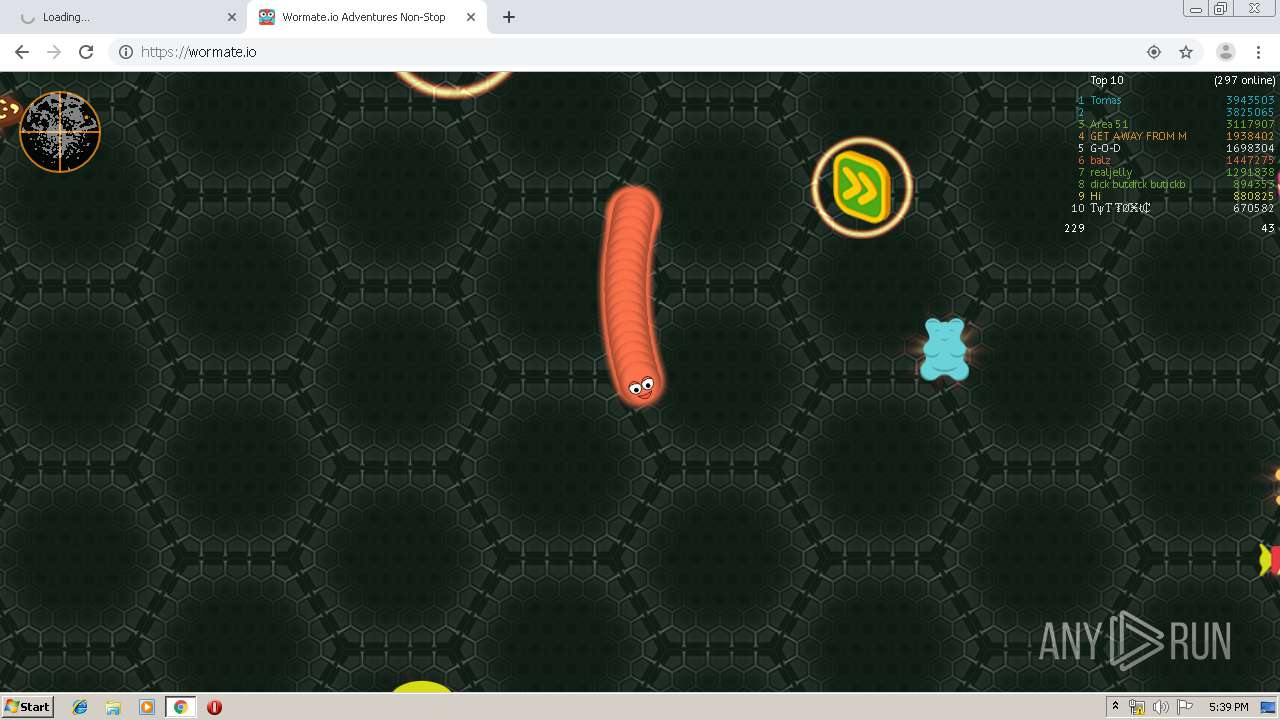Switch to Wormate.io Adventures Non-Stop tab

pyautogui.click(x=365, y=17)
